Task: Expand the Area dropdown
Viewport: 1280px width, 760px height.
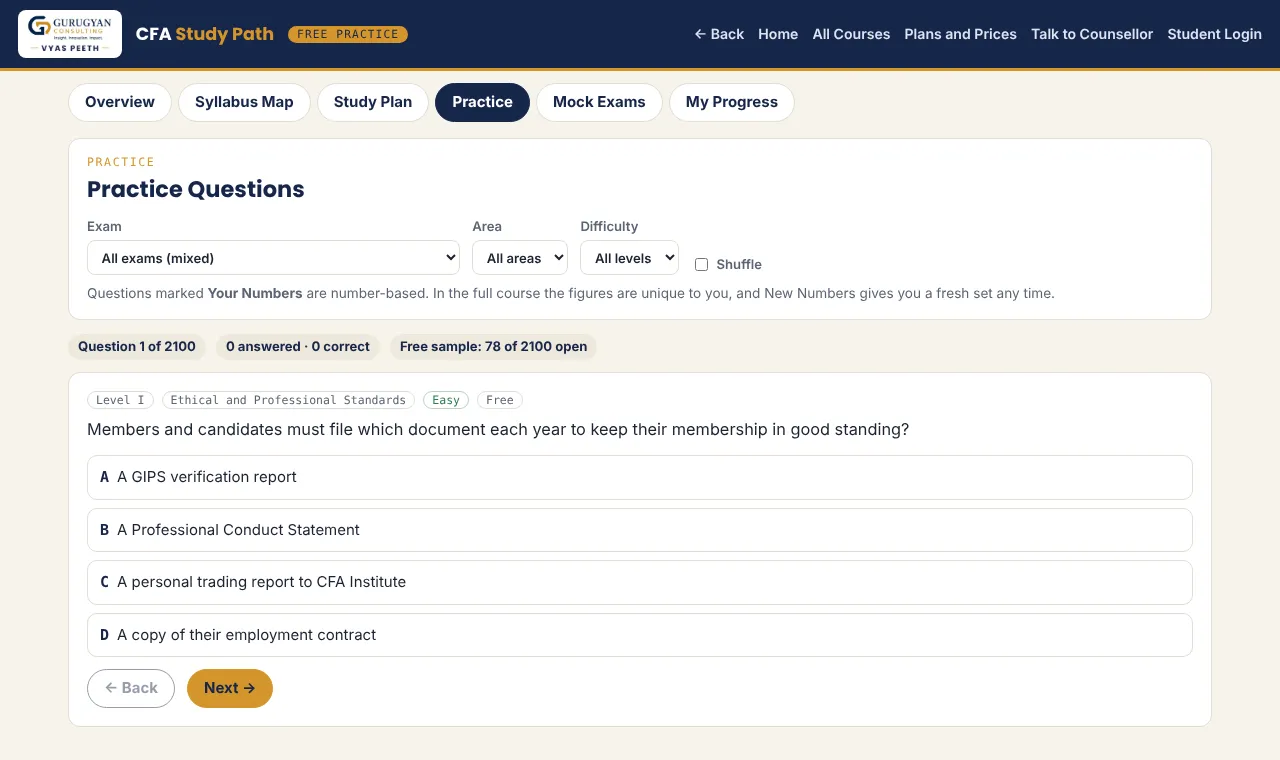Action: click(520, 258)
